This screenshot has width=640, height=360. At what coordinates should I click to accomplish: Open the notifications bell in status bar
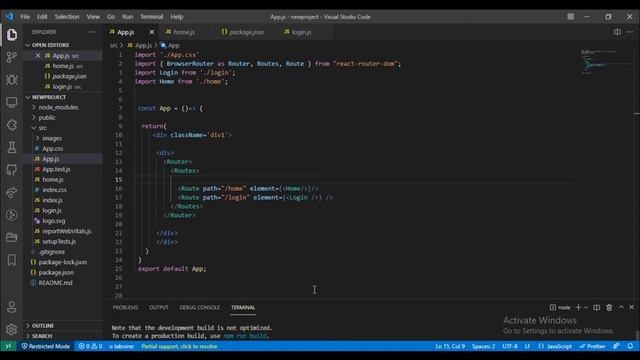coord(630,346)
